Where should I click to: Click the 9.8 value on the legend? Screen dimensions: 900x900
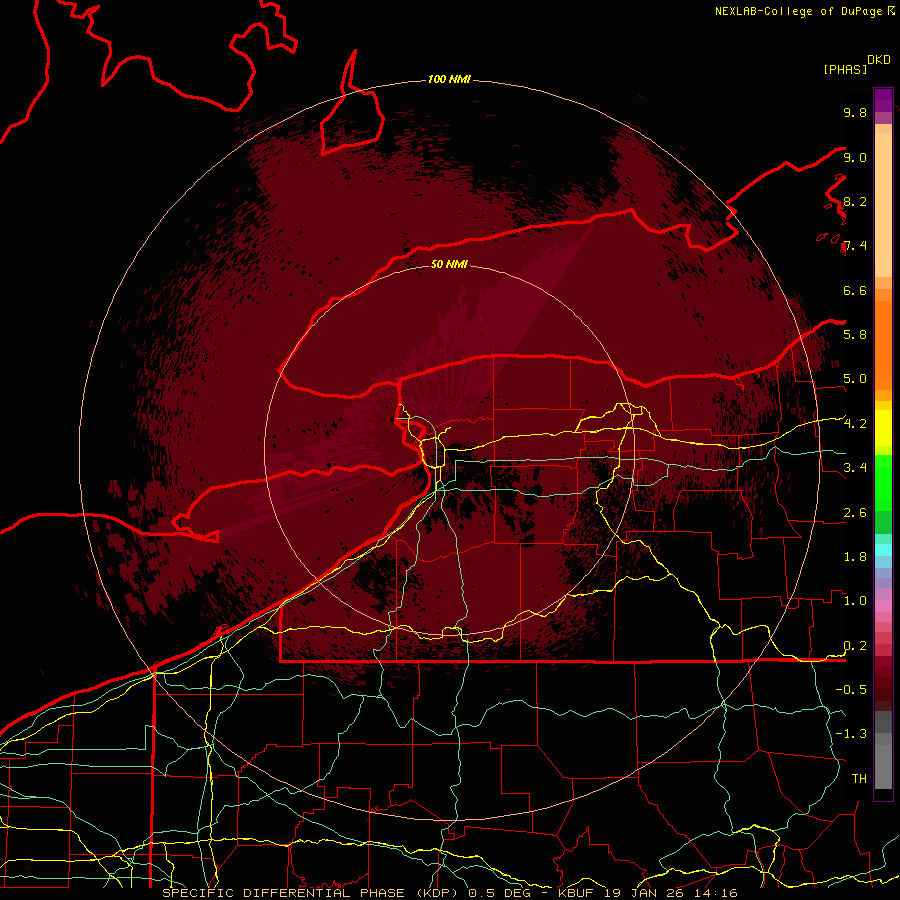point(855,112)
